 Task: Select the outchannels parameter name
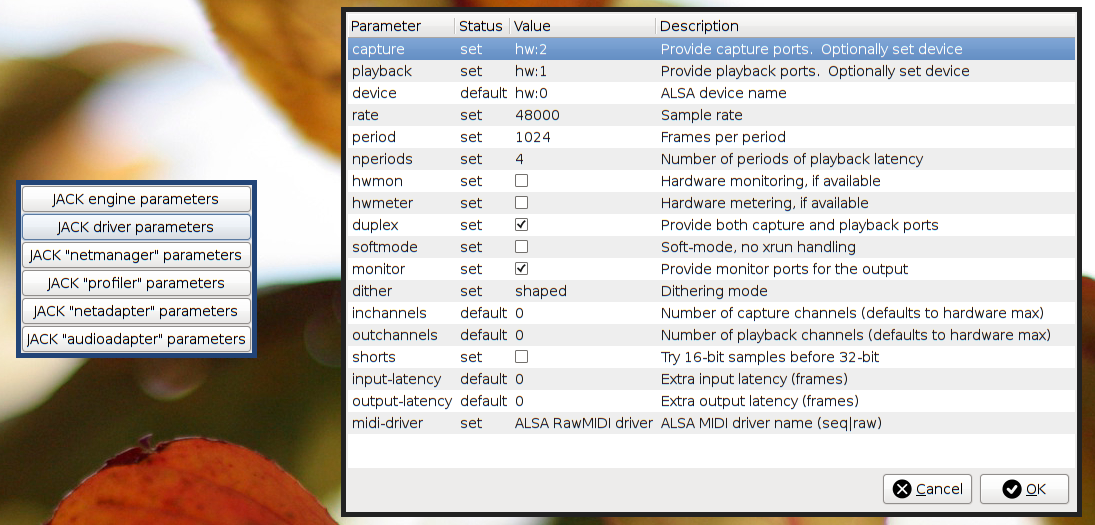click(x=395, y=335)
